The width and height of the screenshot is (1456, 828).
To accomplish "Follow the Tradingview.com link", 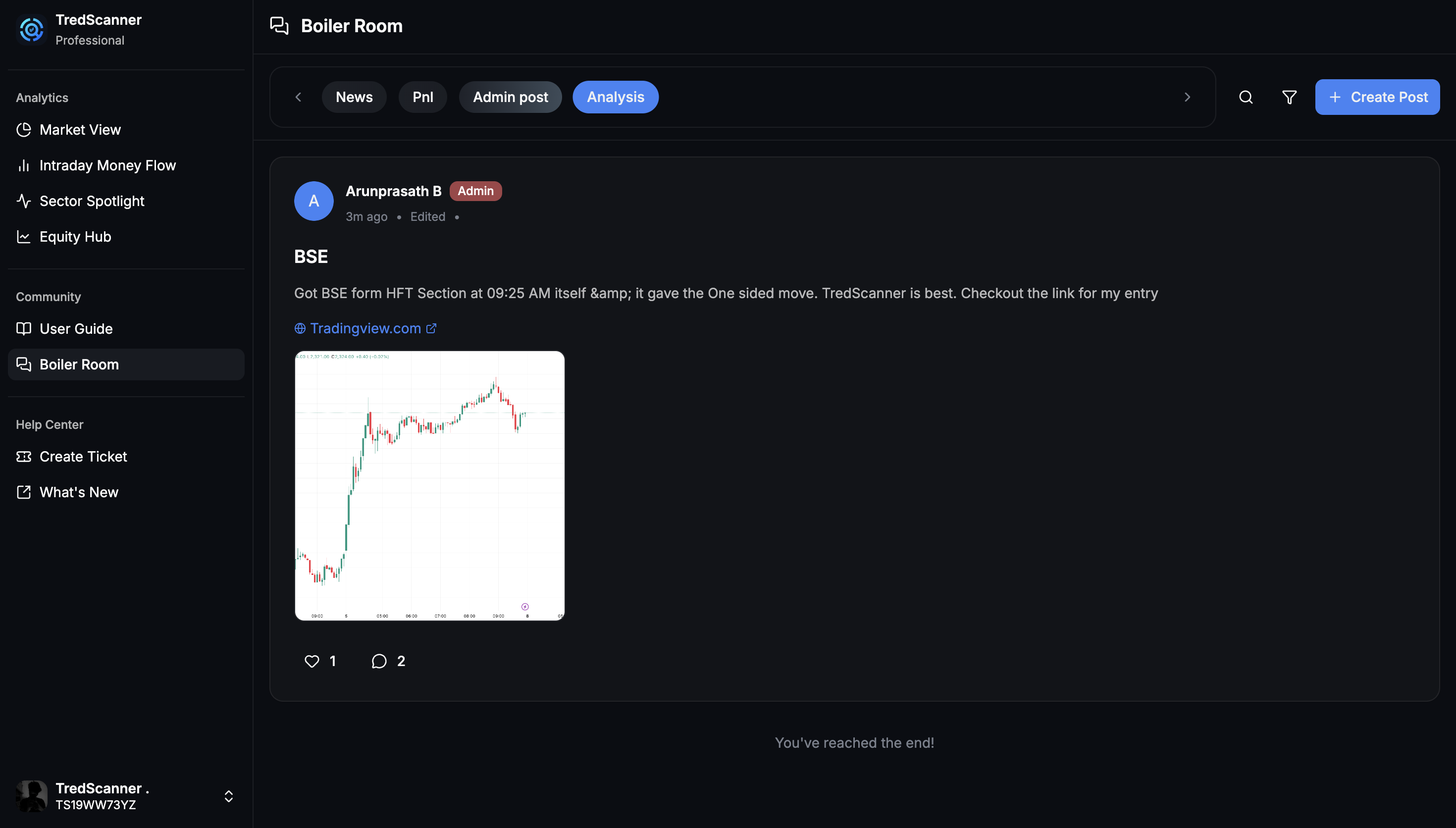I will pos(365,328).
